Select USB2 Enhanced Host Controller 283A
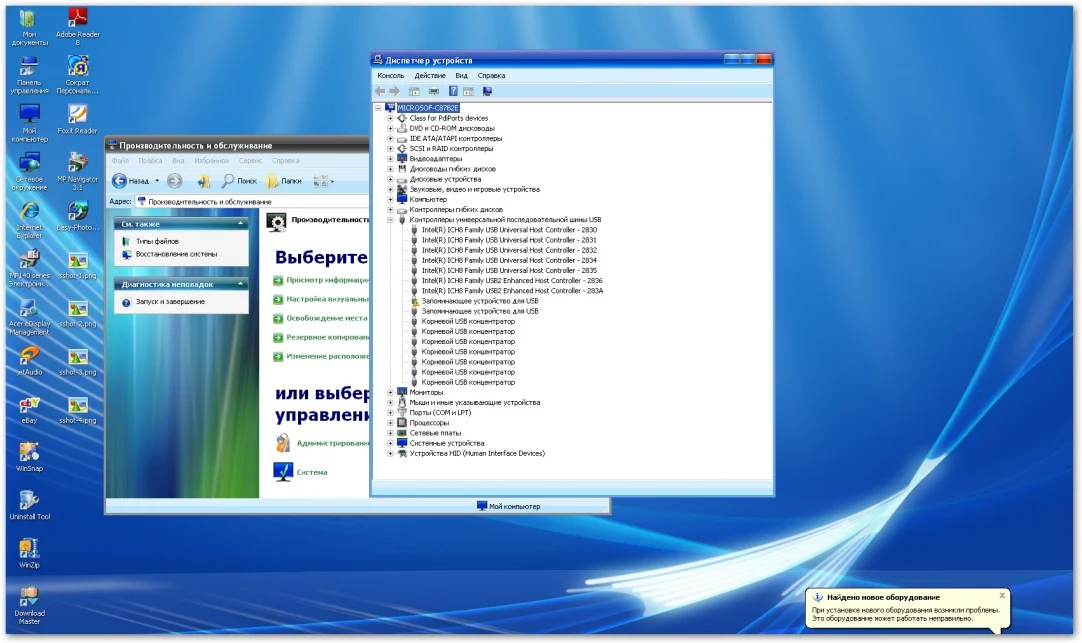This screenshot has width=1082, height=643. 512,291
